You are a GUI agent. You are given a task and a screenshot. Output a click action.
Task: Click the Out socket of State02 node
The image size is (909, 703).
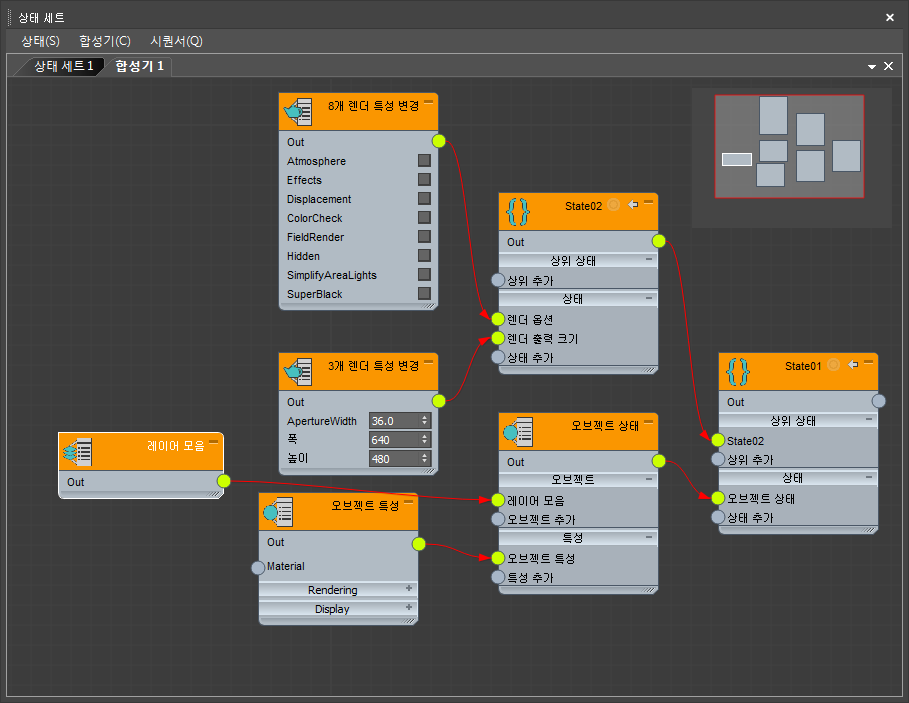click(x=659, y=241)
